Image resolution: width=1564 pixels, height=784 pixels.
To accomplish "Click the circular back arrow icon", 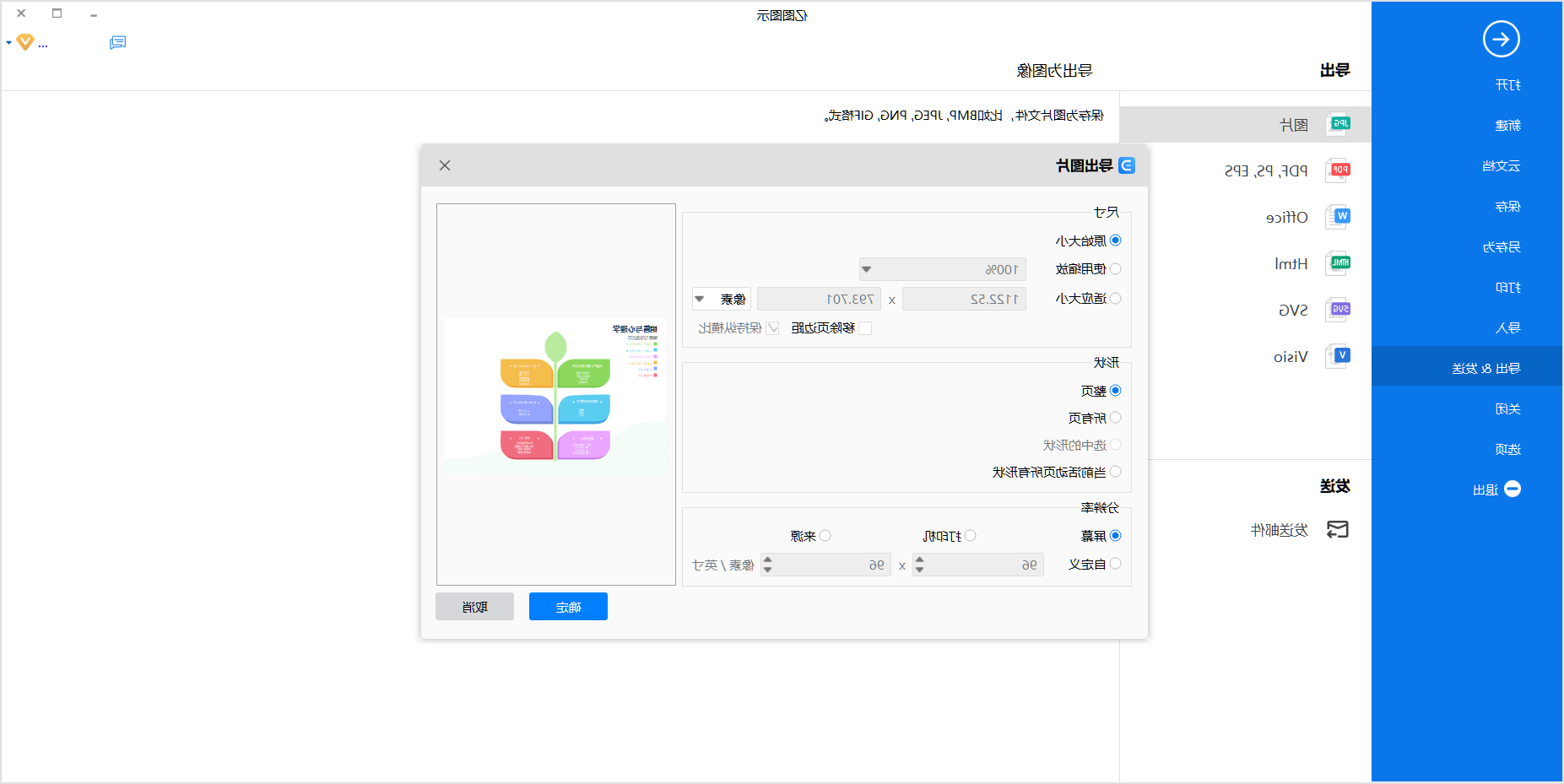I will tap(1501, 39).
